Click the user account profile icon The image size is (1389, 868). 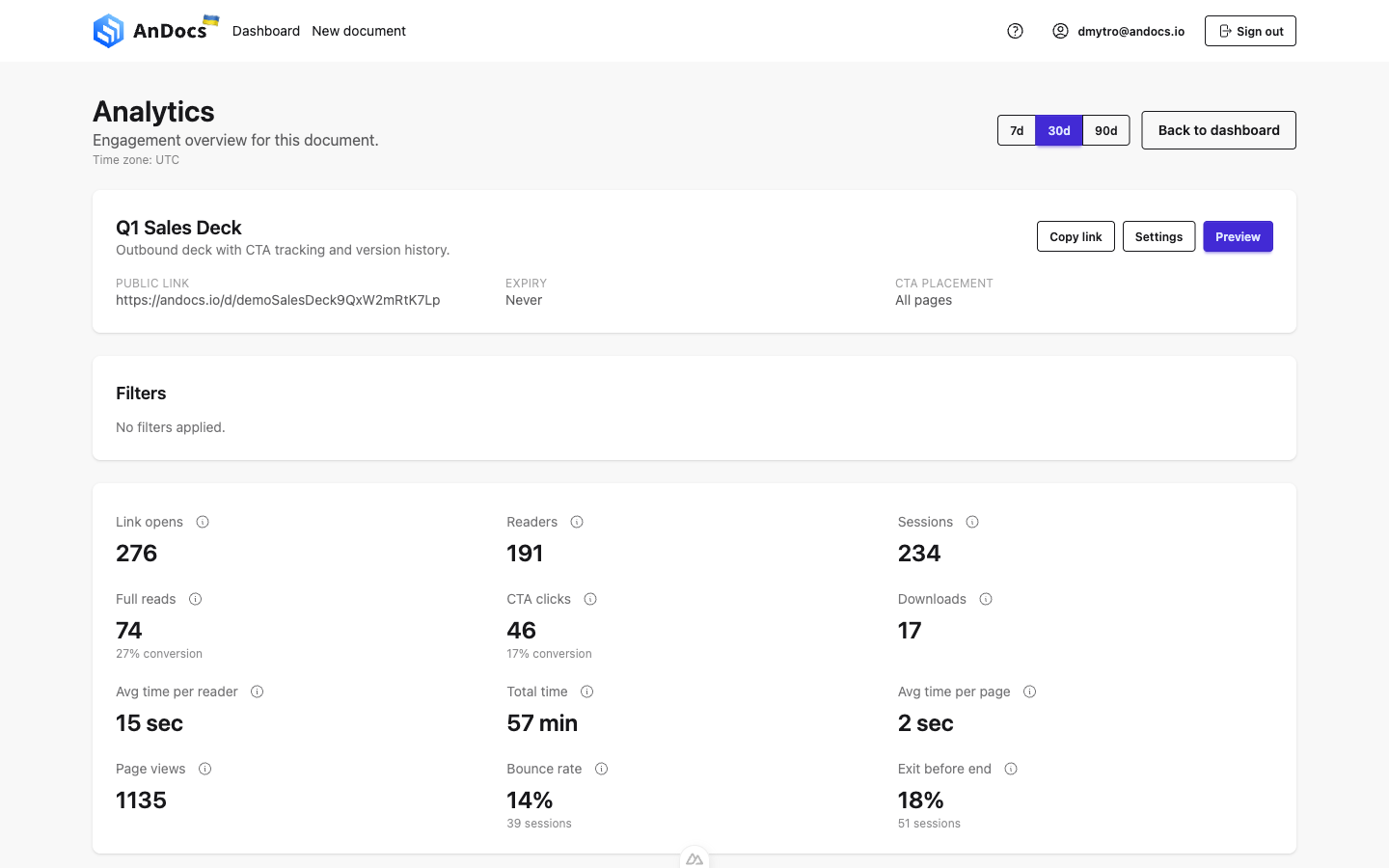(x=1060, y=31)
